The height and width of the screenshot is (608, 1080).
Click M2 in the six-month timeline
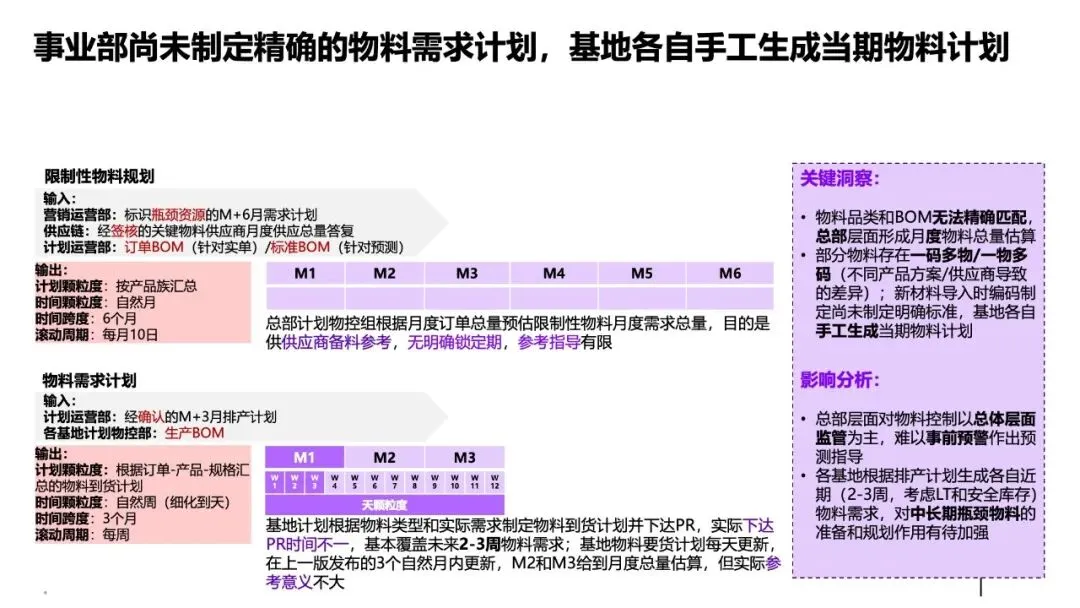pos(384,273)
